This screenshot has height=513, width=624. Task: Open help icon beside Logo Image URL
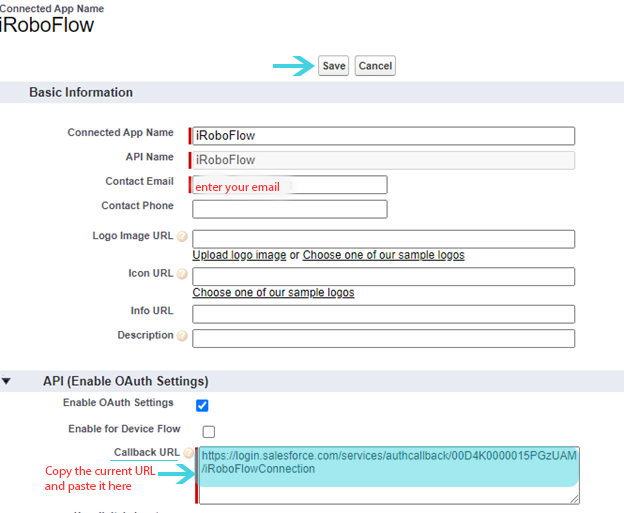(x=182, y=237)
